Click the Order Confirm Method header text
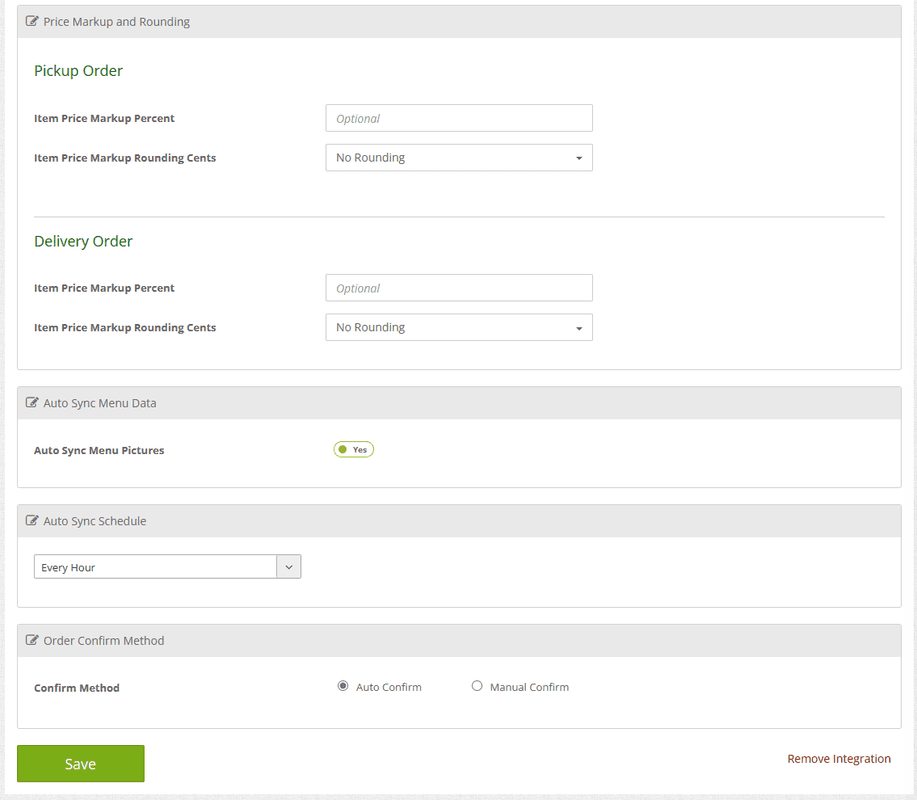Screen dimensions: 917x800 (x=104, y=640)
